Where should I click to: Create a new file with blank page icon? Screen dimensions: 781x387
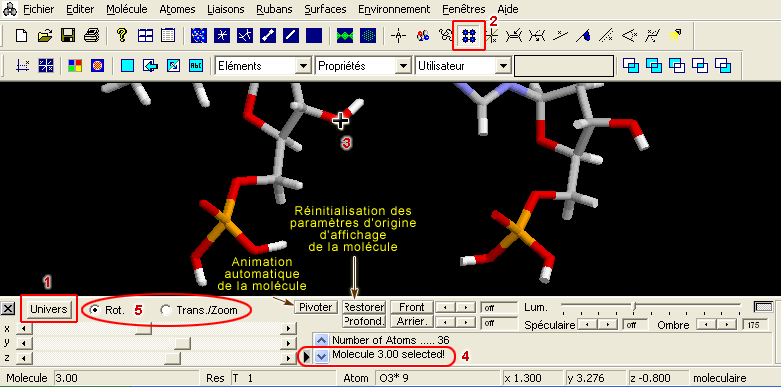(x=21, y=35)
